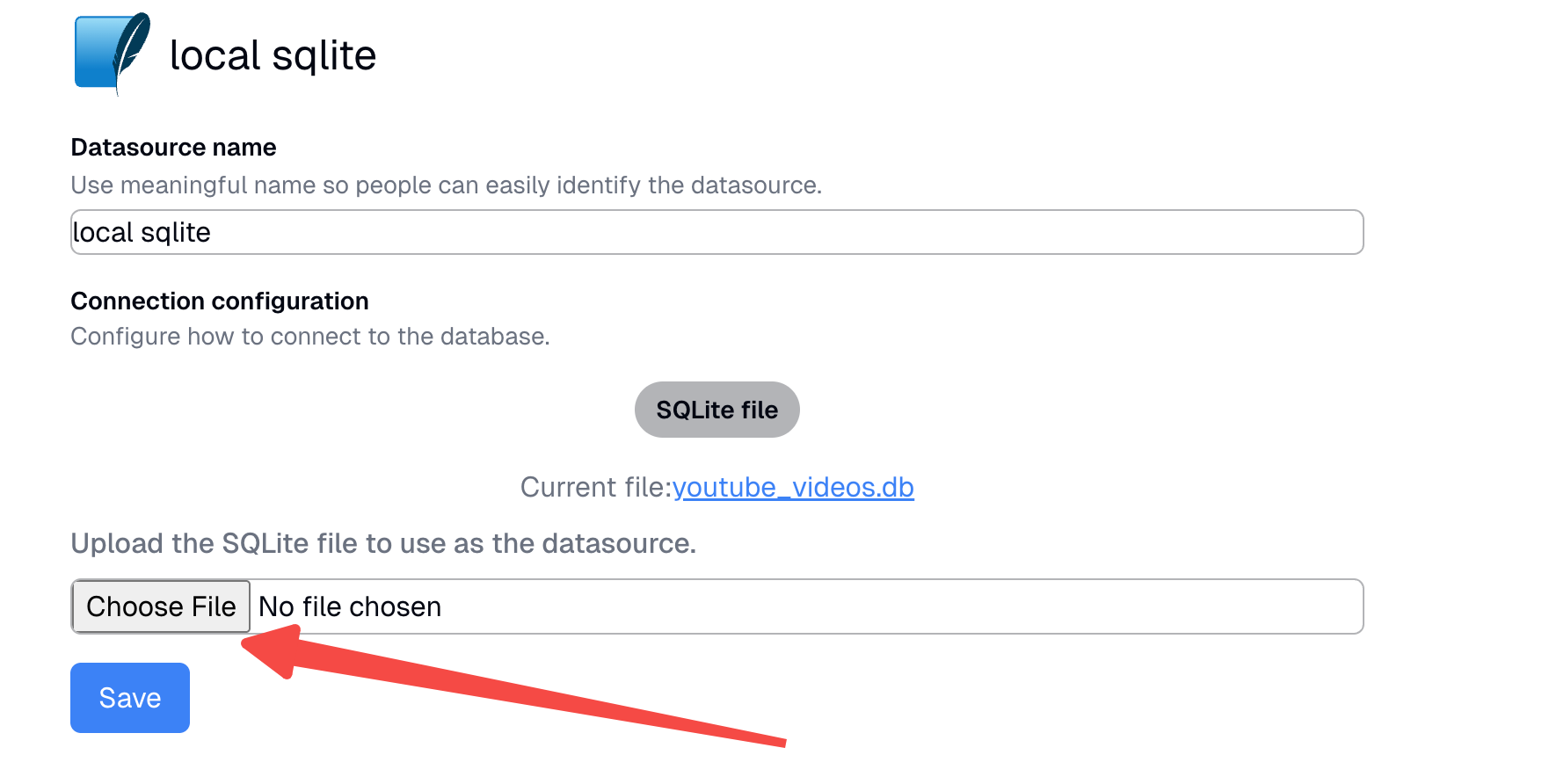Click the SQLite feather logo icon
The width and height of the screenshot is (1542, 784).
[x=113, y=53]
